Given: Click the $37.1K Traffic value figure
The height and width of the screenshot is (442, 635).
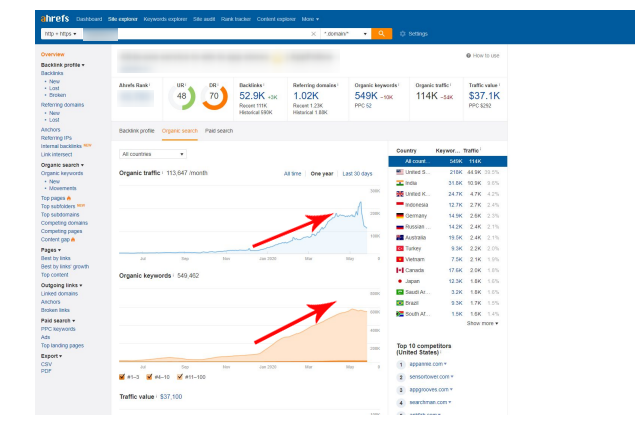Looking at the screenshot, I should point(484,96).
